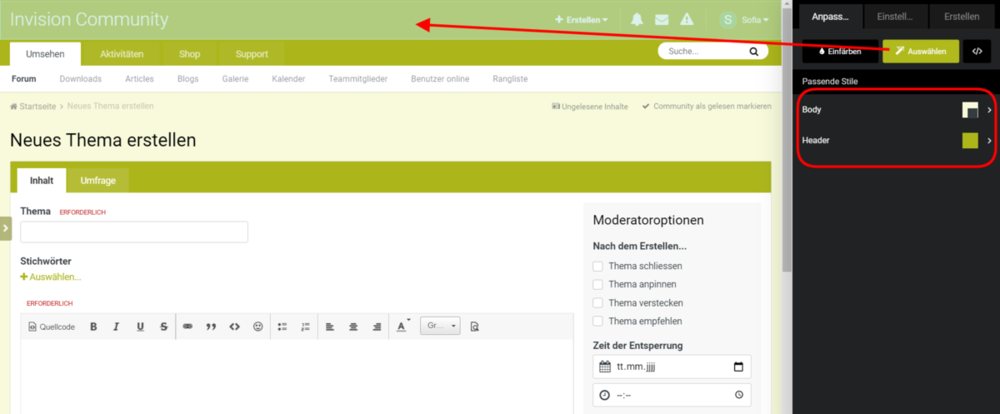
Task: Open the Sofia user menu
Action: pos(755,20)
